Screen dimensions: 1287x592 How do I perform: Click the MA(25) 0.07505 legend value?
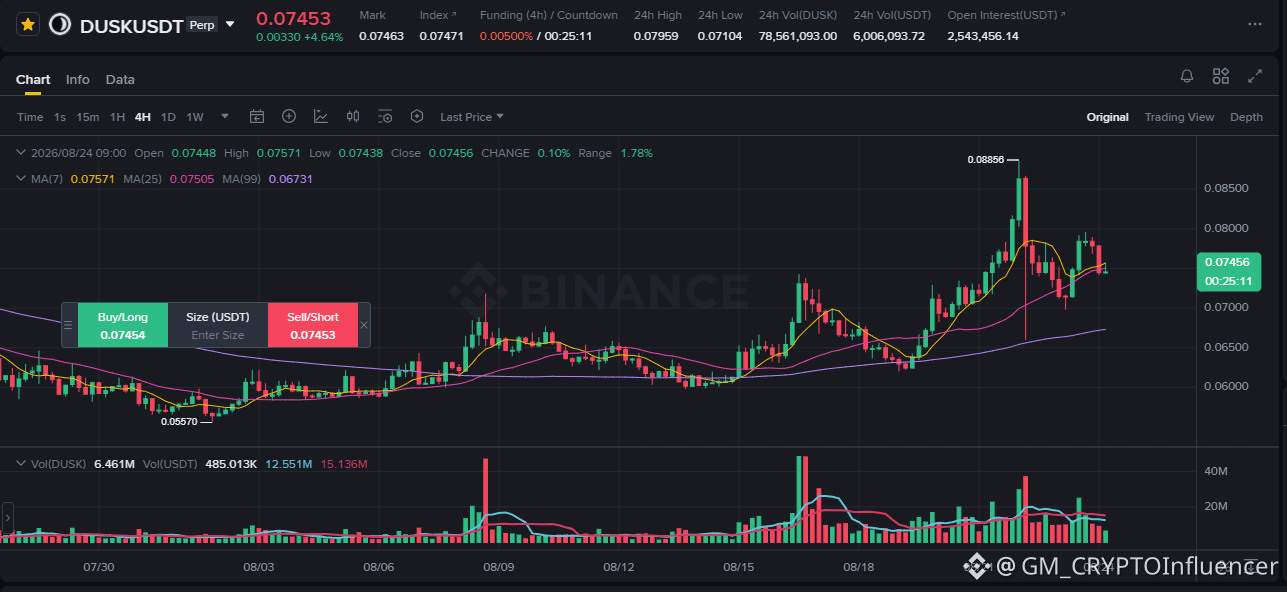point(168,179)
